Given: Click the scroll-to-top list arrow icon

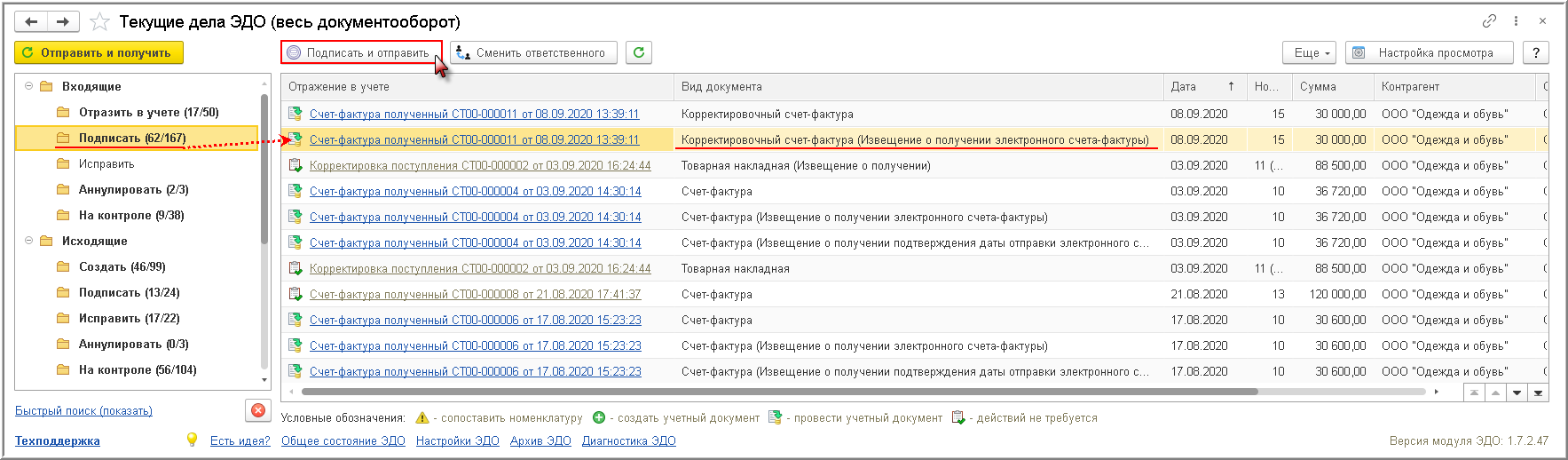Looking at the screenshot, I should click(x=1474, y=393).
